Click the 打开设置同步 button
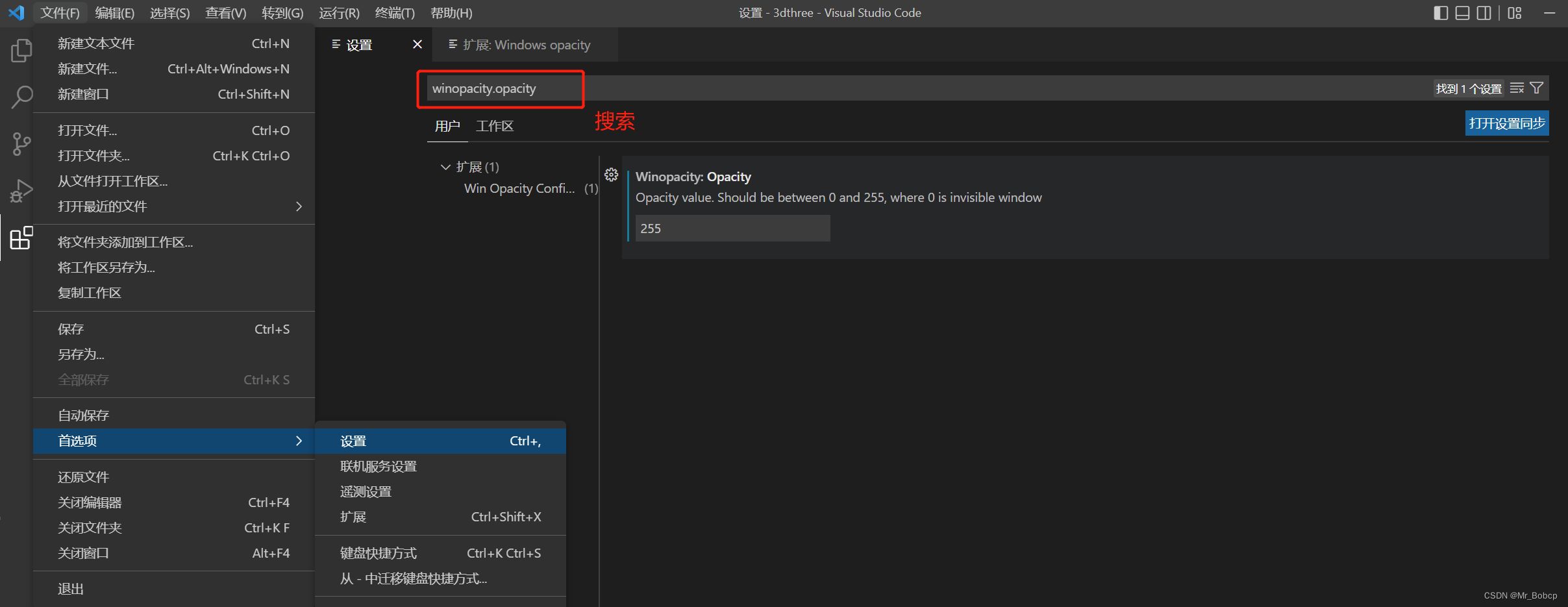Image resolution: width=1568 pixels, height=607 pixels. [1507, 123]
